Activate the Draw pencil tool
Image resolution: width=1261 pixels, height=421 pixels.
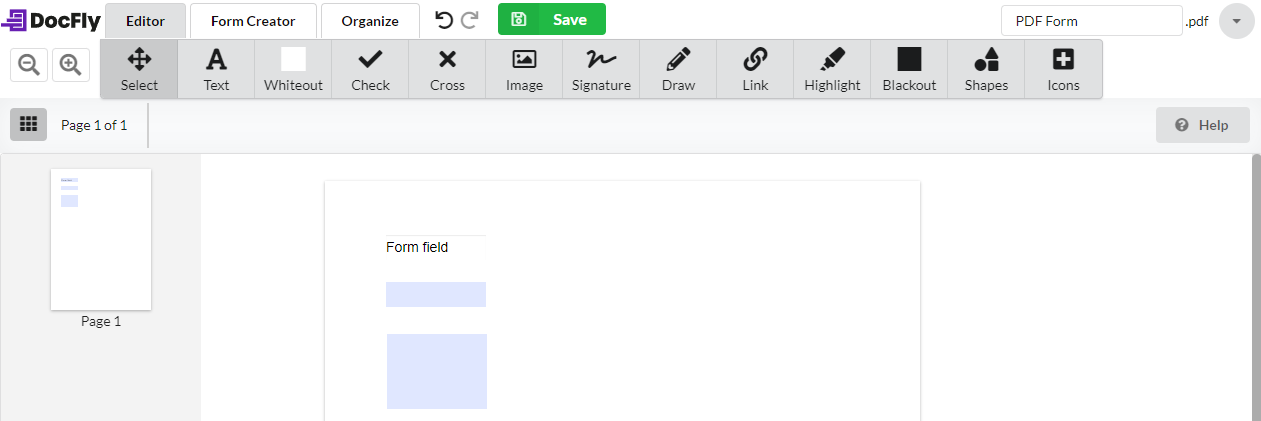(x=678, y=69)
